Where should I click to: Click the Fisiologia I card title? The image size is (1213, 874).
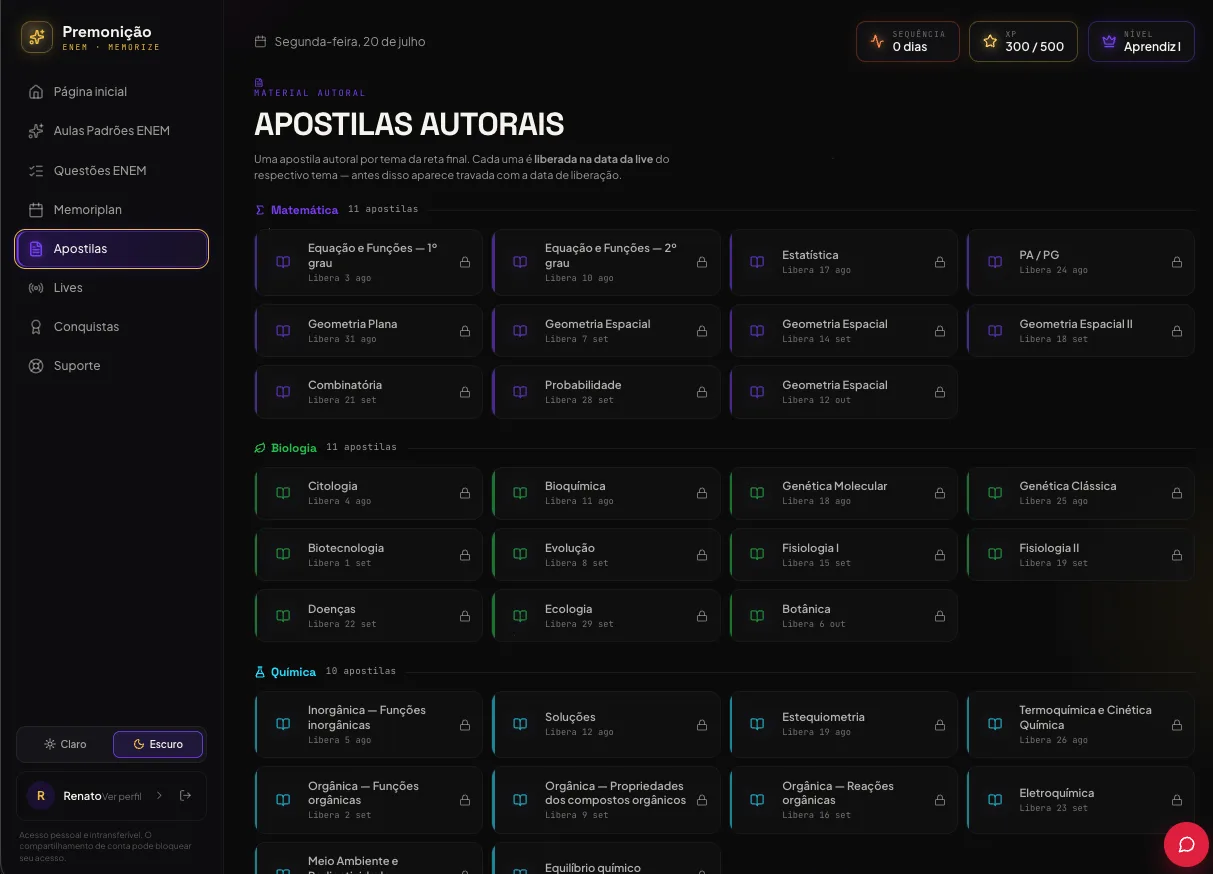pyautogui.click(x=810, y=548)
